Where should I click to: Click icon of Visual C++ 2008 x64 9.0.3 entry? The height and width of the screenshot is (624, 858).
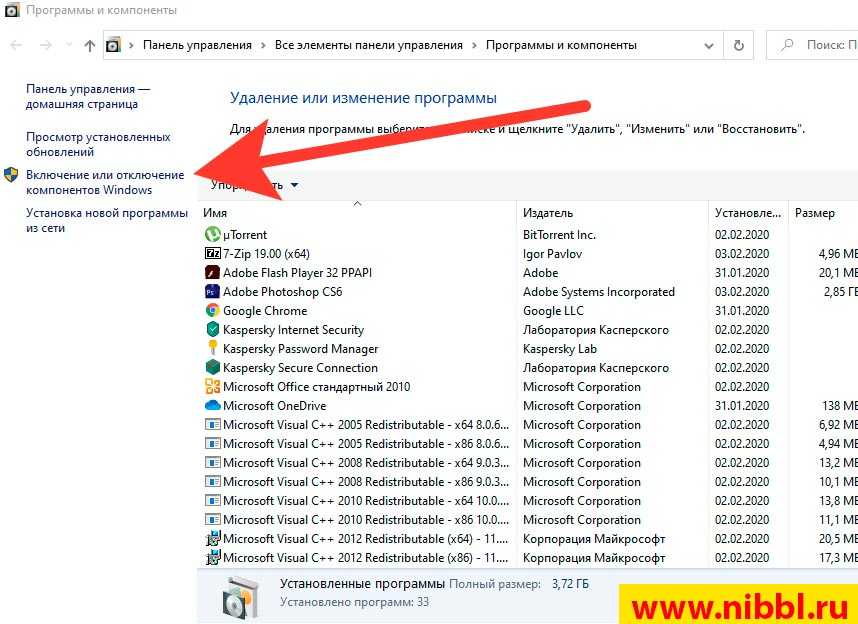pyautogui.click(x=212, y=463)
